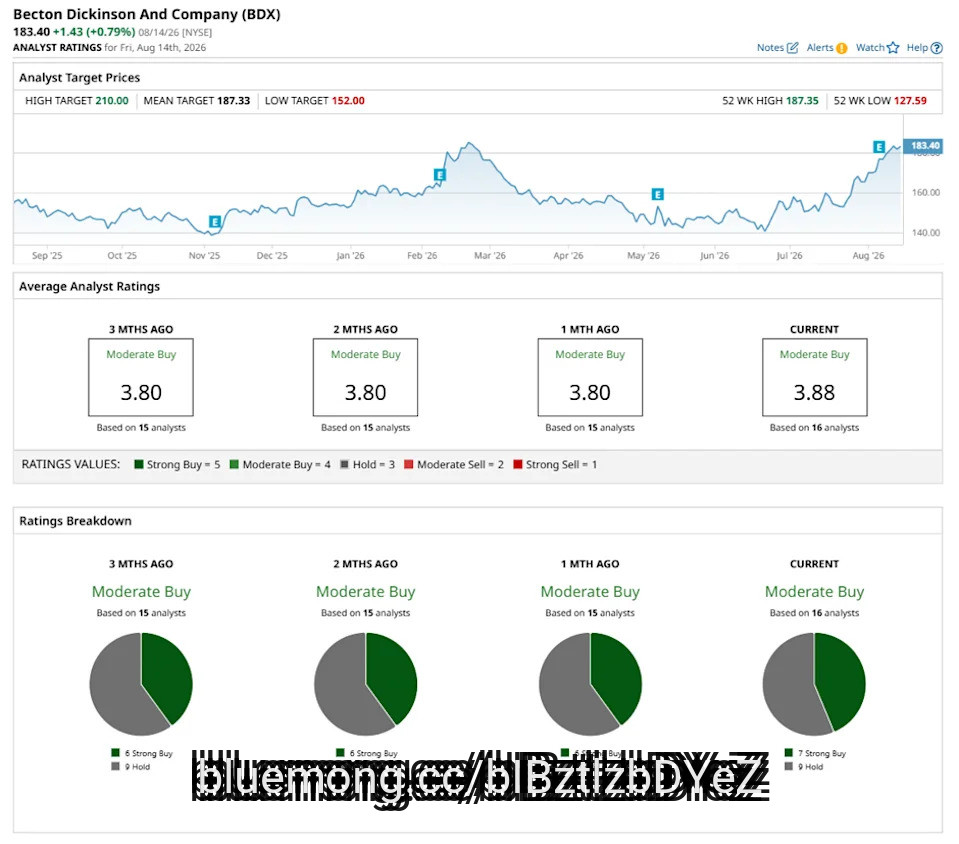Click the Average Analyst Ratings heading
This screenshot has width=959, height=844.
(89, 287)
